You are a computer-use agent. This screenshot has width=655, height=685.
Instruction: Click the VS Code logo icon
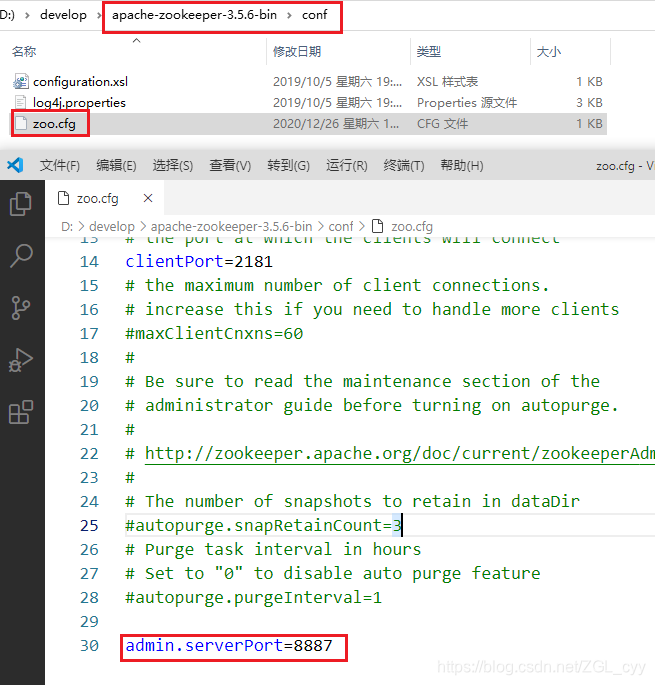[x=15, y=165]
